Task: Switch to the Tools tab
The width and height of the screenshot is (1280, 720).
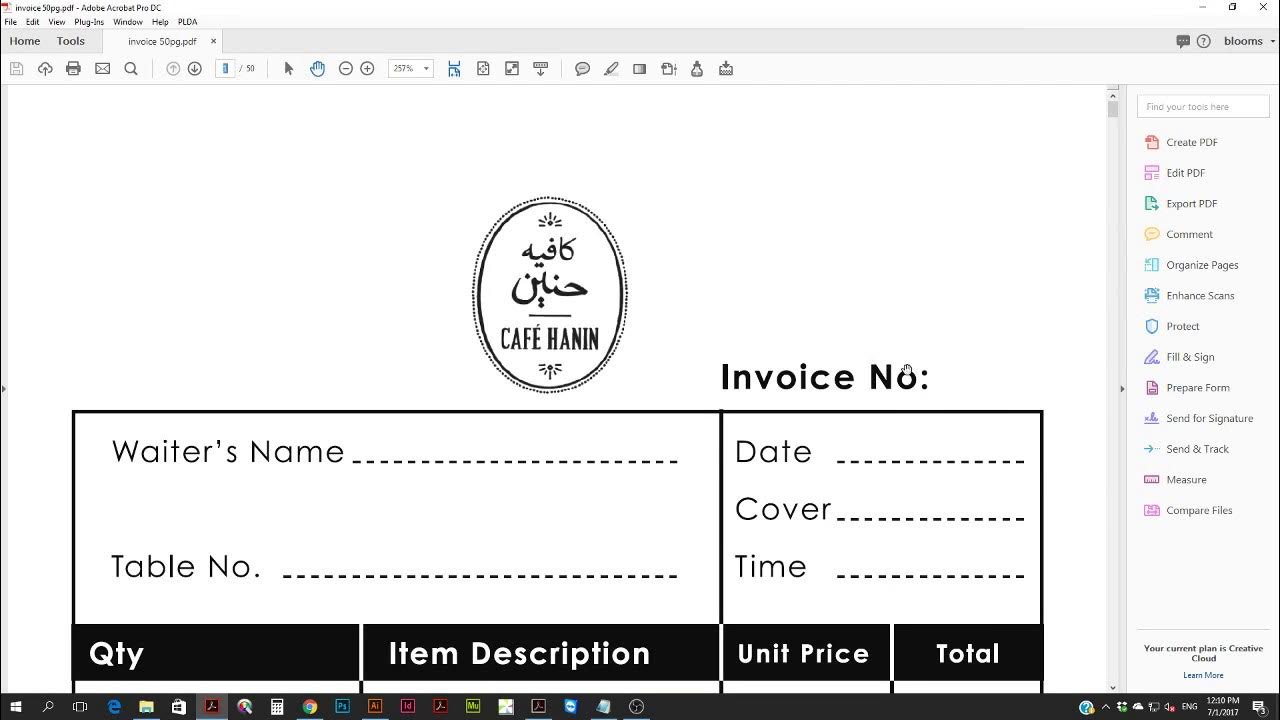Action: [x=71, y=41]
